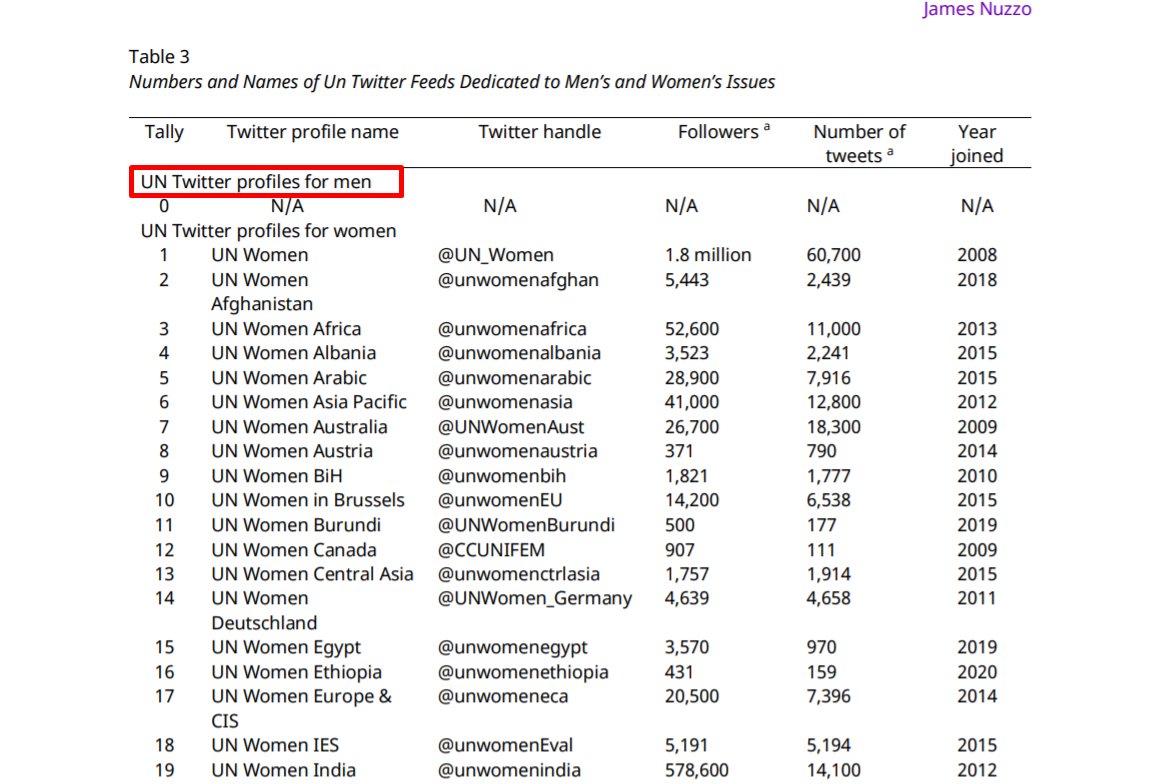Click the 'Year joined' column header
1154x784 pixels.
click(x=977, y=144)
